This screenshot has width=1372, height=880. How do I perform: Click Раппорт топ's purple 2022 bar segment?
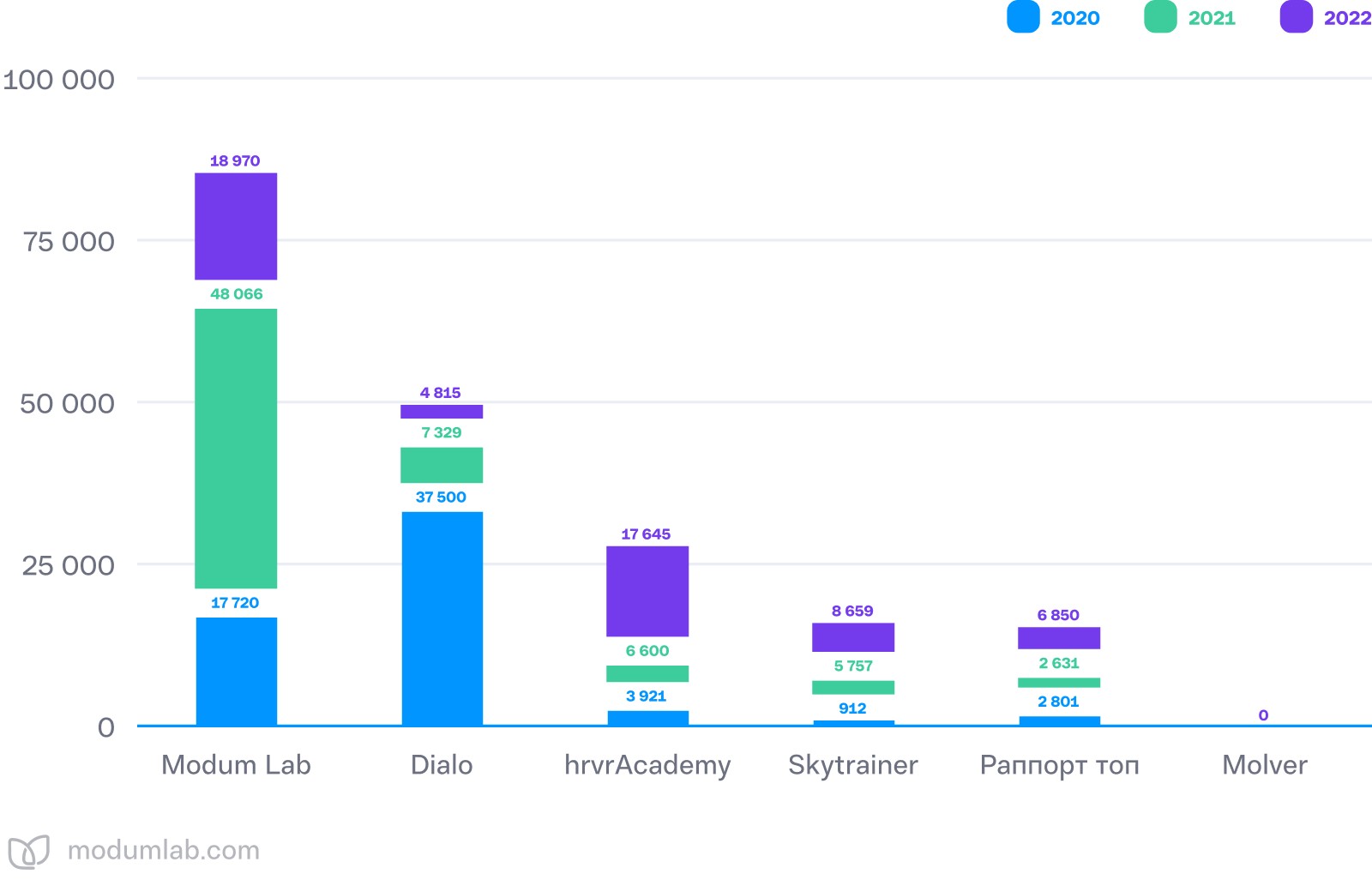pyautogui.click(x=1059, y=638)
